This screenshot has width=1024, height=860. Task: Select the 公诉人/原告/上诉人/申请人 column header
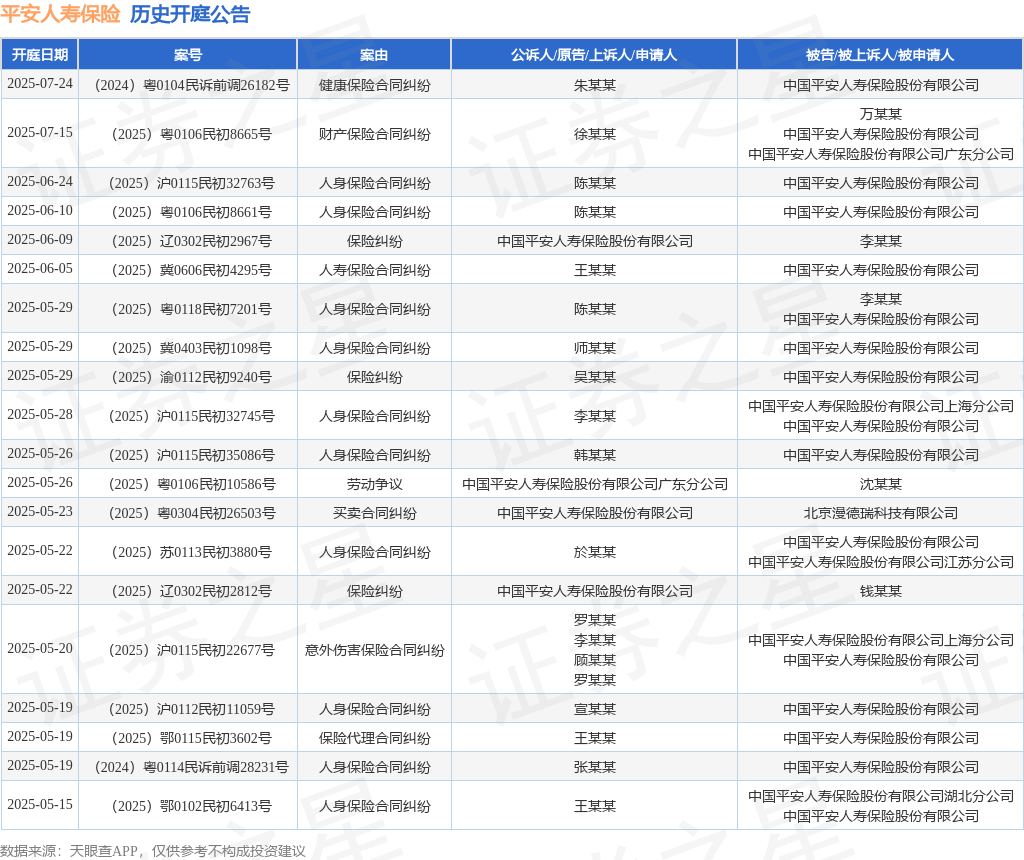[594, 55]
